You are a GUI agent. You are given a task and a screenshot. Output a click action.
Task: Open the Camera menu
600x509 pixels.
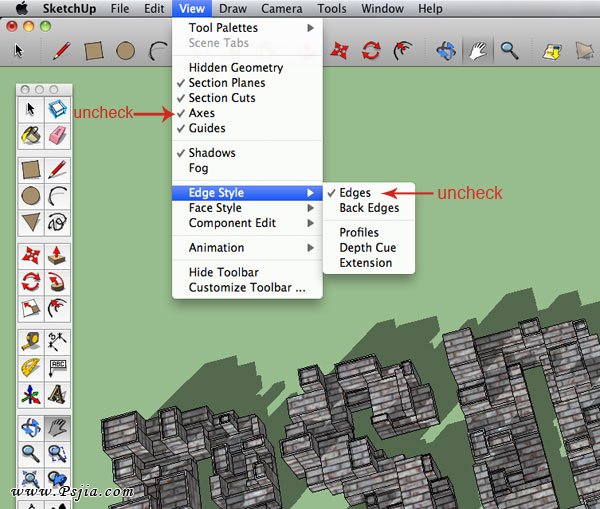point(282,9)
